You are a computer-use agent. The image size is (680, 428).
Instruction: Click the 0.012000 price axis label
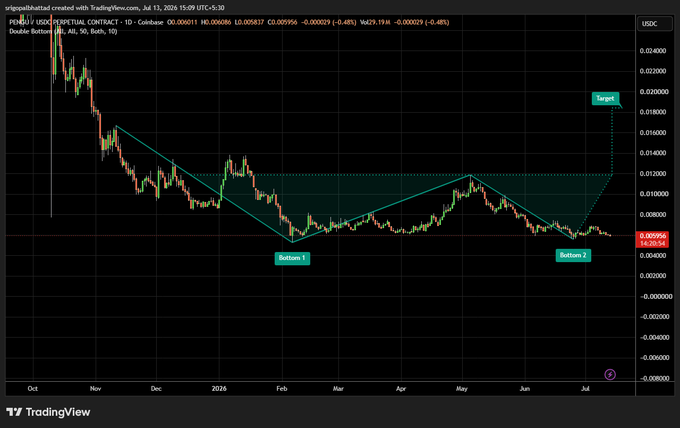click(653, 173)
